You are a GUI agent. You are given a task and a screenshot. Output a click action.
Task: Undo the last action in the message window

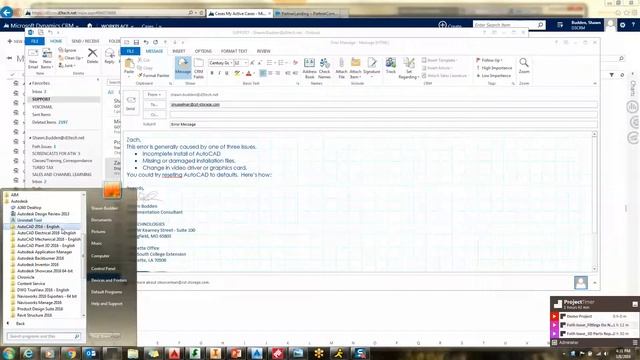click(x=146, y=42)
